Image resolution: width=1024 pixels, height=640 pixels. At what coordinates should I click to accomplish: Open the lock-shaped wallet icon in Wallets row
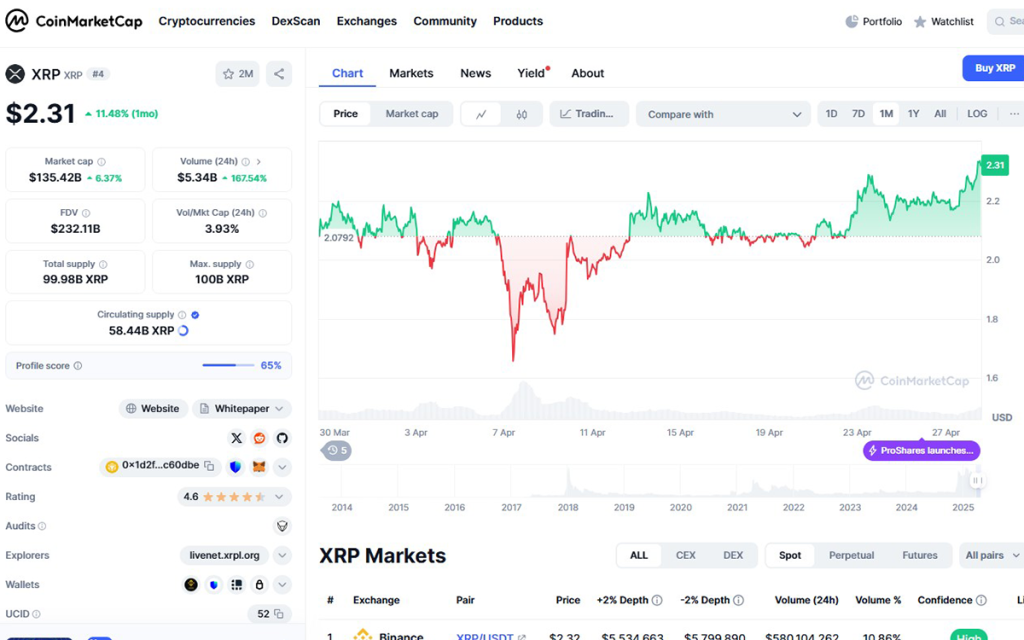point(259,584)
